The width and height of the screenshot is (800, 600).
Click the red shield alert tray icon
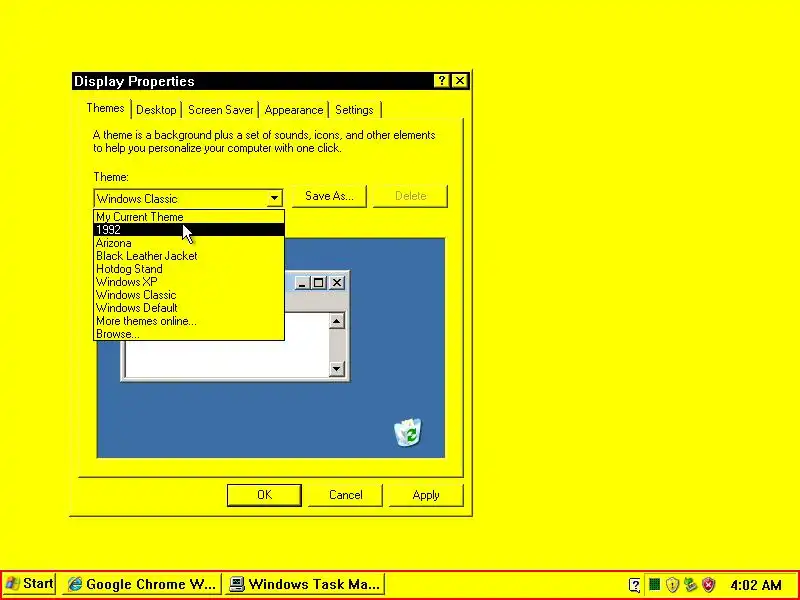click(709, 584)
